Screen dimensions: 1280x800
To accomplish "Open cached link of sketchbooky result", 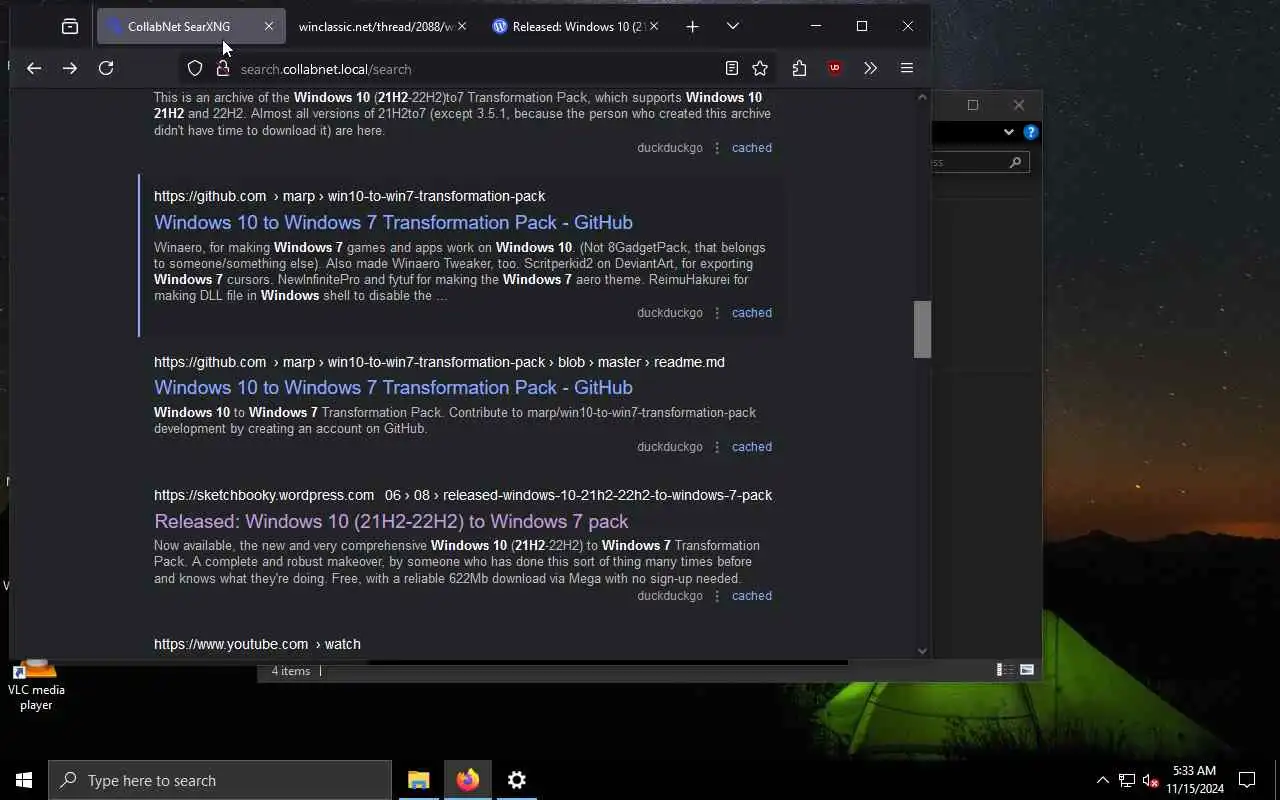I will pyautogui.click(x=752, y=596).
